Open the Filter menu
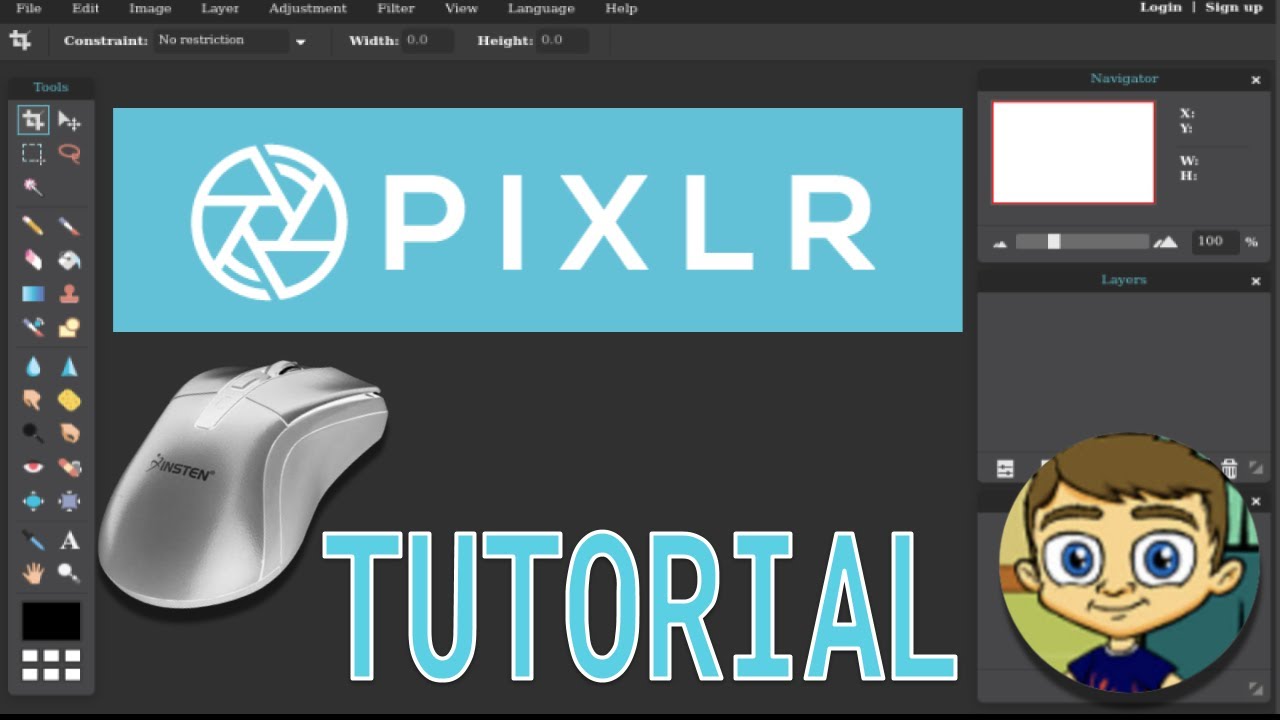This screenshot has height=720, width=1280. 396,8
